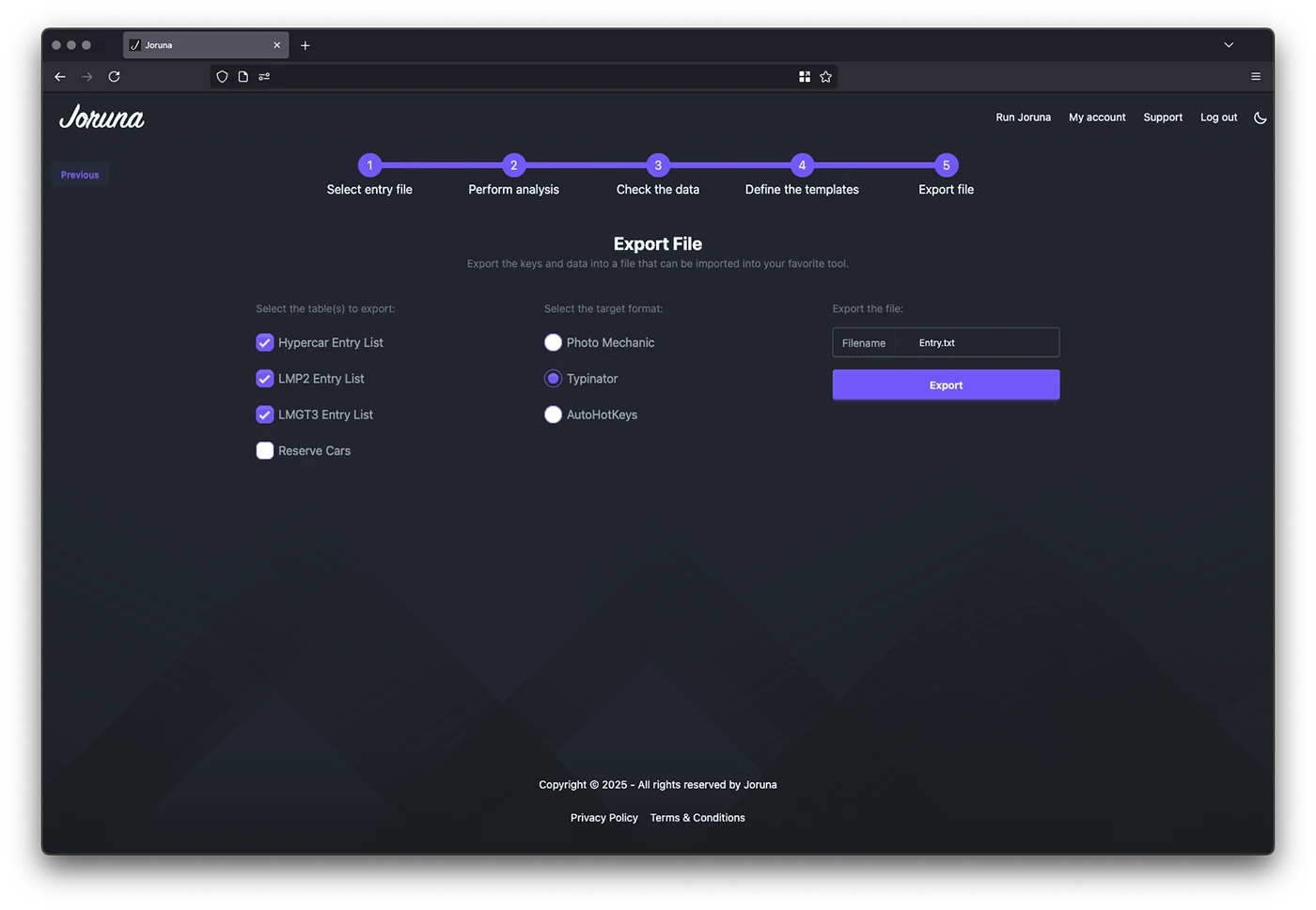Uncheck LMGT3 Entry List checkbox
Viewport: 1316px width, 910px height.
[265, 415]
